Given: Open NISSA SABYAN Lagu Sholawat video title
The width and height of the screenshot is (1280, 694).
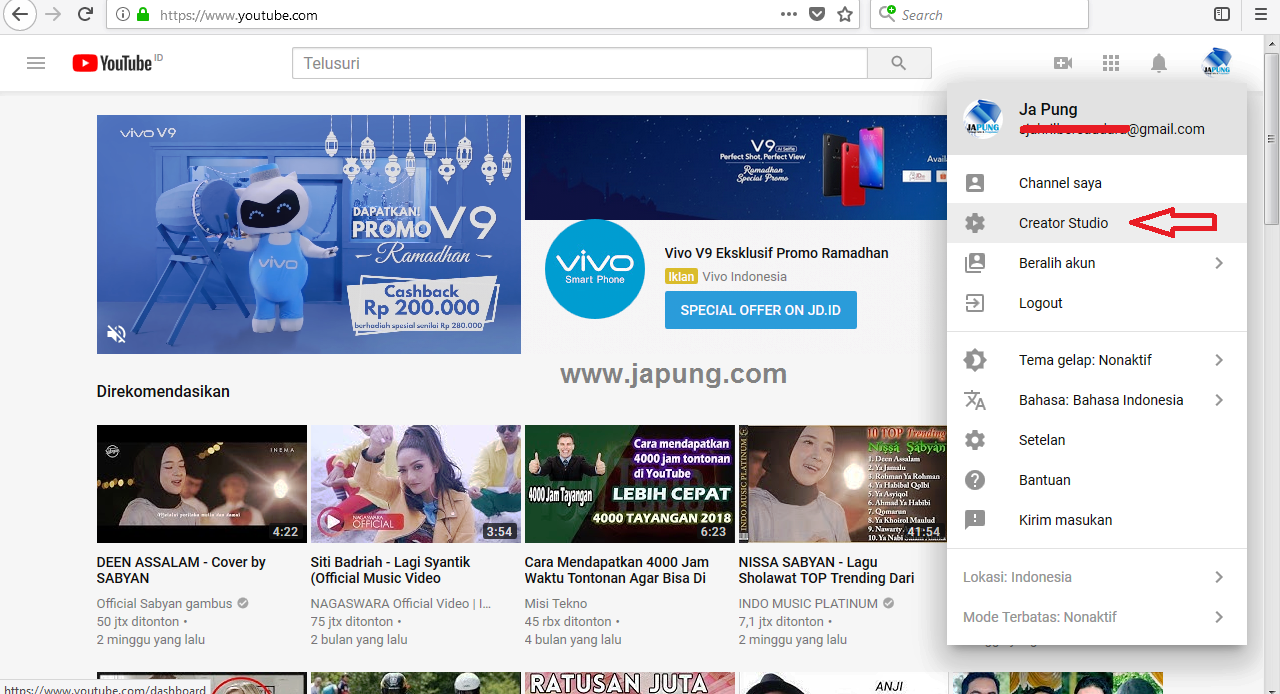Looking at the screenshot, I should [827, 570].
